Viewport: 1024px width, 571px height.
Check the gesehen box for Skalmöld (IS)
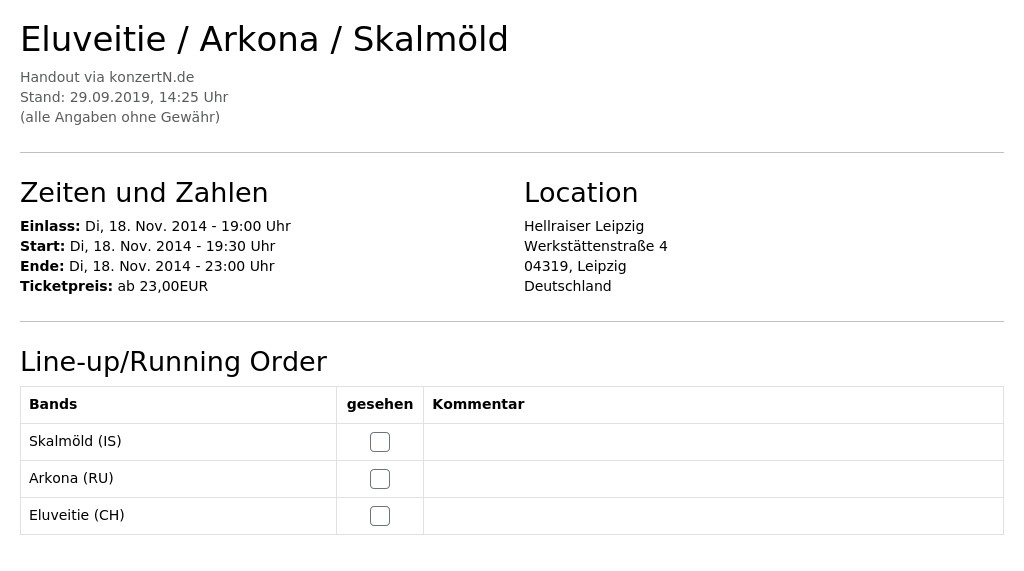(x=379, y=442)
